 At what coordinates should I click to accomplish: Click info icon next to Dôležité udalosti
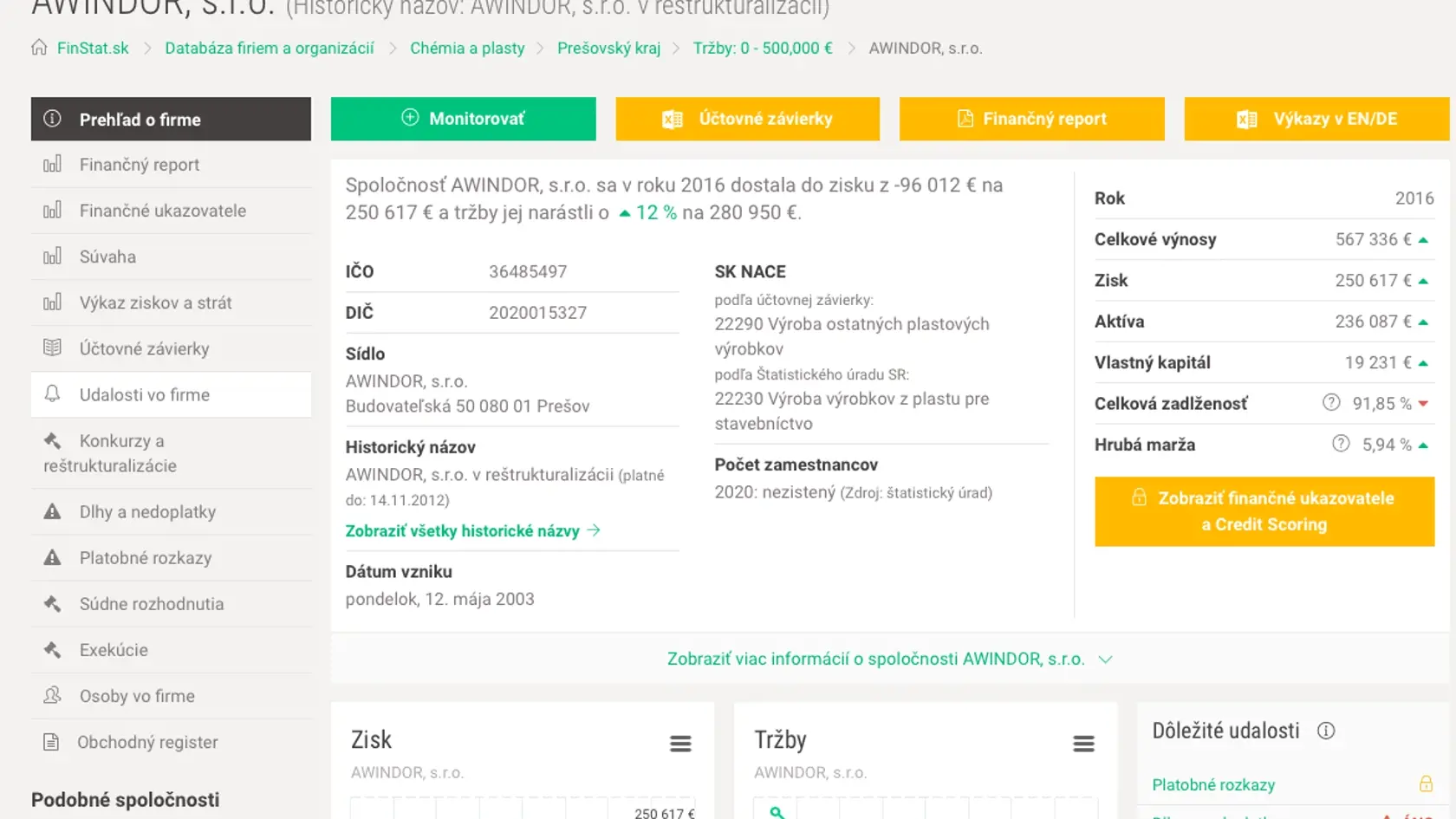[1326, 731]
